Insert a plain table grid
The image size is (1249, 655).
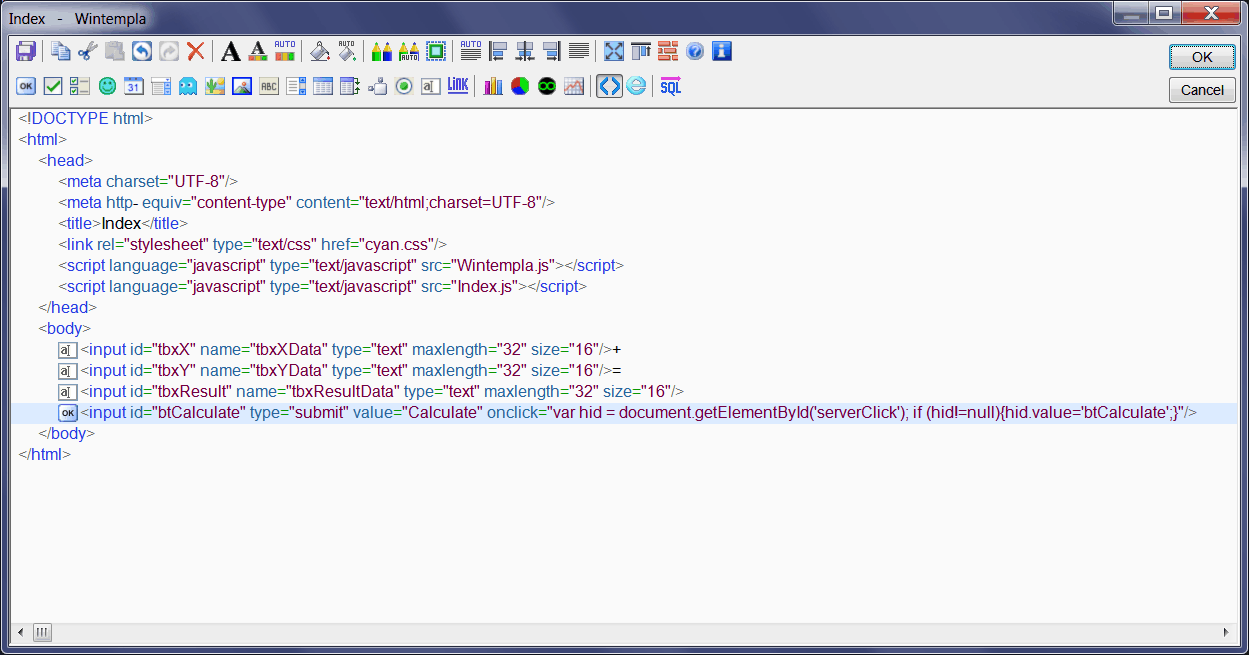[x=323, y=86]
